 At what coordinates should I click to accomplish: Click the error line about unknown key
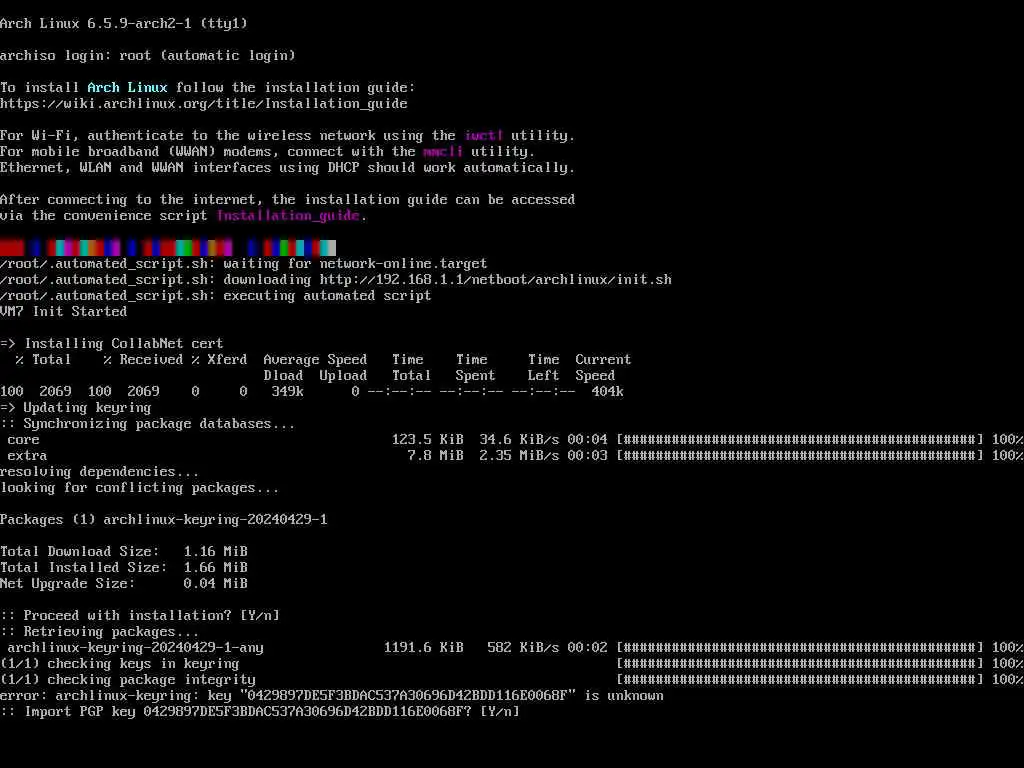[x=332, y=696]
